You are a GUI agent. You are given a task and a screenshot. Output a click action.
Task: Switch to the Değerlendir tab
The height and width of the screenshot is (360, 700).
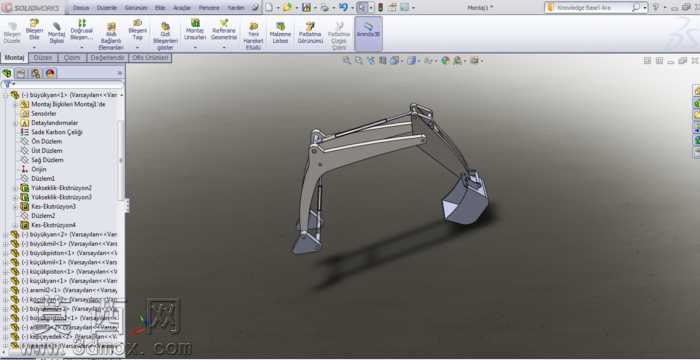point(108,58)
